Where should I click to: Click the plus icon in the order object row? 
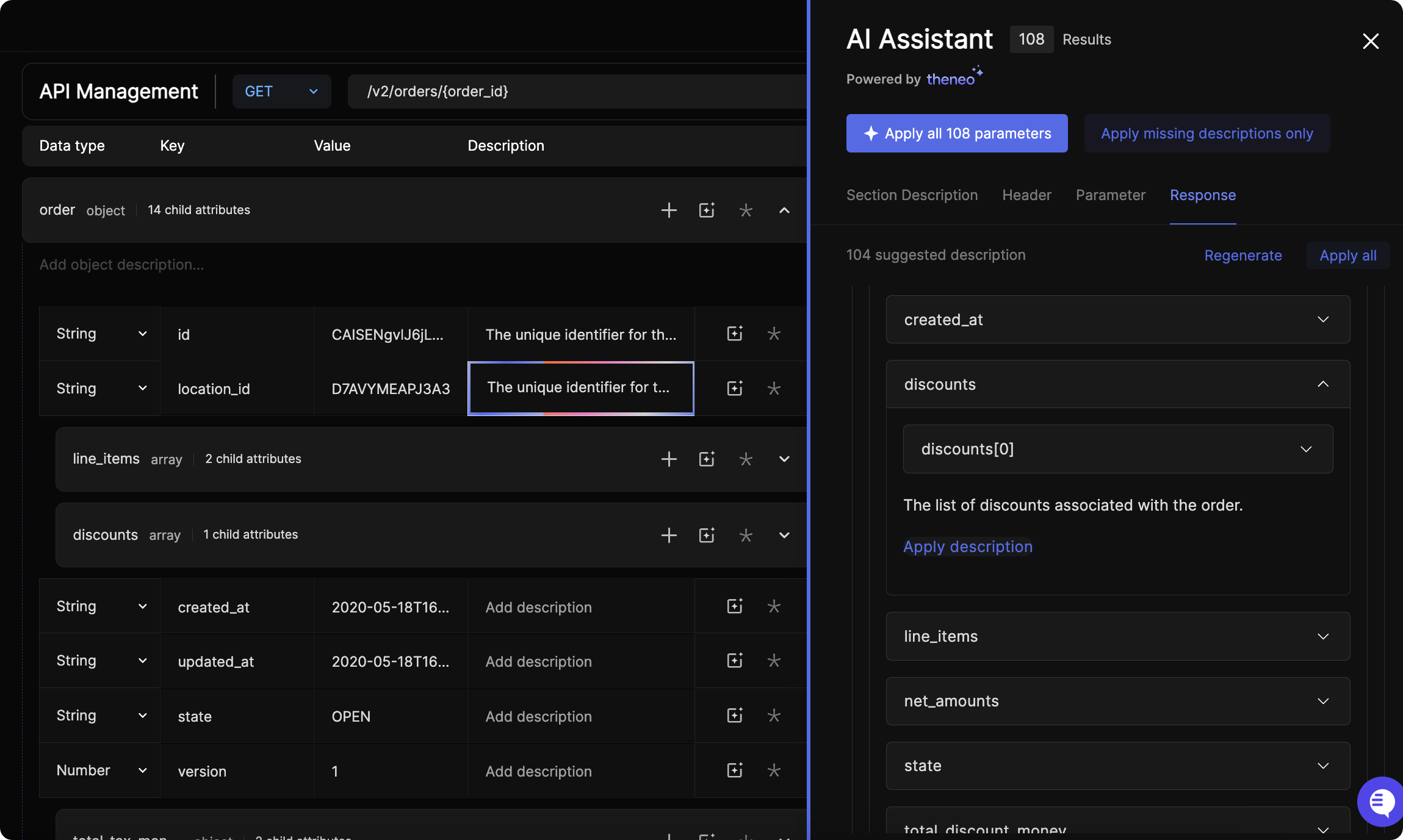point(669,210)
